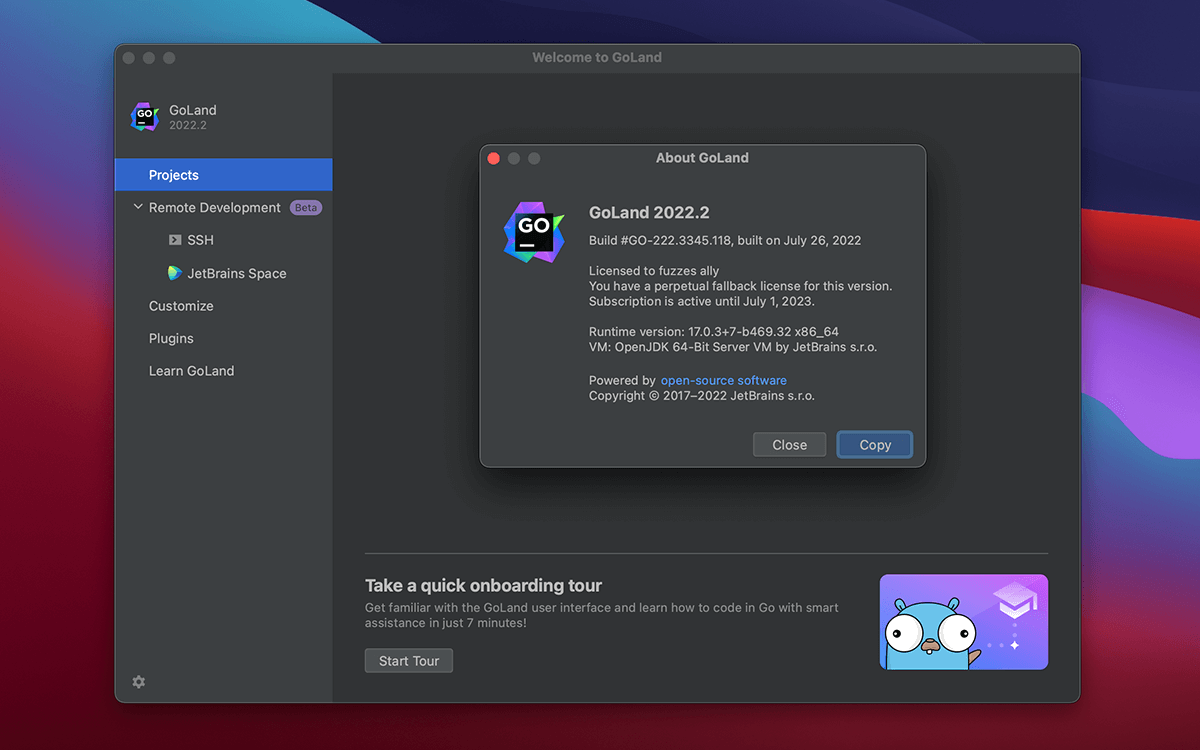
Task: Open the Learn GoLand tab
Action: point(192,371)
